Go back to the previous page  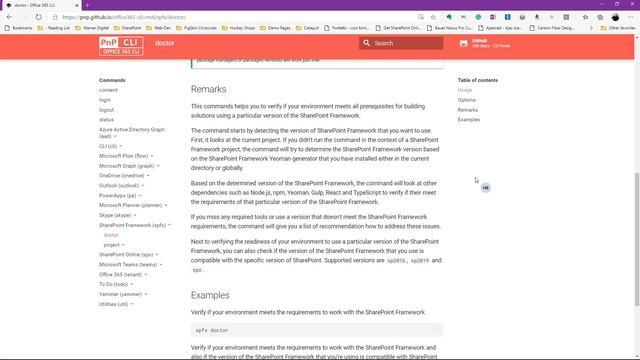point(9,17)
